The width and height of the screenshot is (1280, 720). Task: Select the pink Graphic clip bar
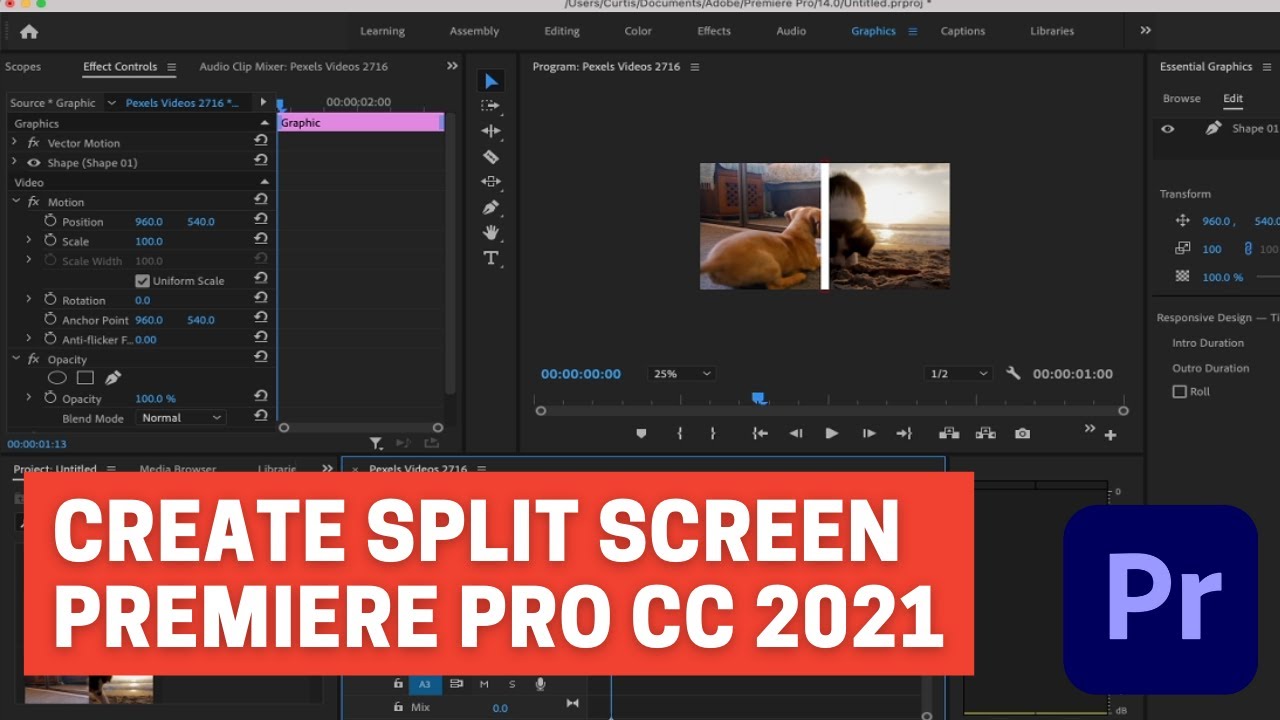click(x=360, y=122)
